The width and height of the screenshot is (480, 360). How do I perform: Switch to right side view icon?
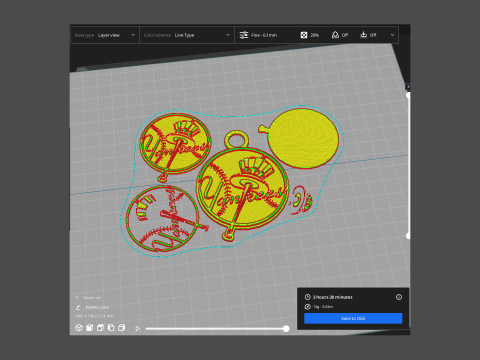point(122,328)
